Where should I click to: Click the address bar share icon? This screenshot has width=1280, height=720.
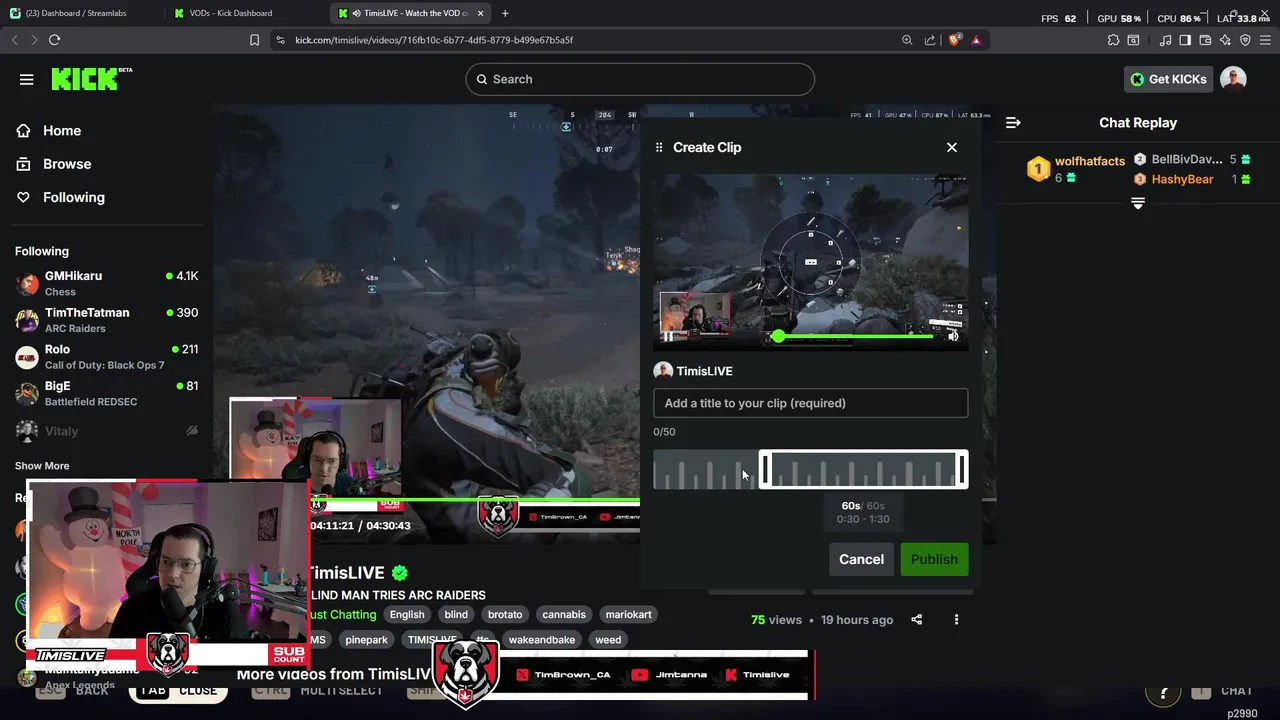point(930,40)
